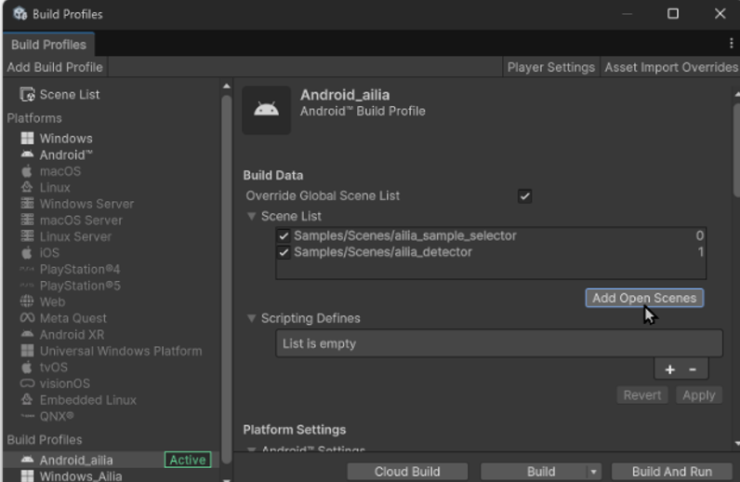Select the Android platform icon in list
Screen dimensions: 740x482
click(x=28, y=155)
